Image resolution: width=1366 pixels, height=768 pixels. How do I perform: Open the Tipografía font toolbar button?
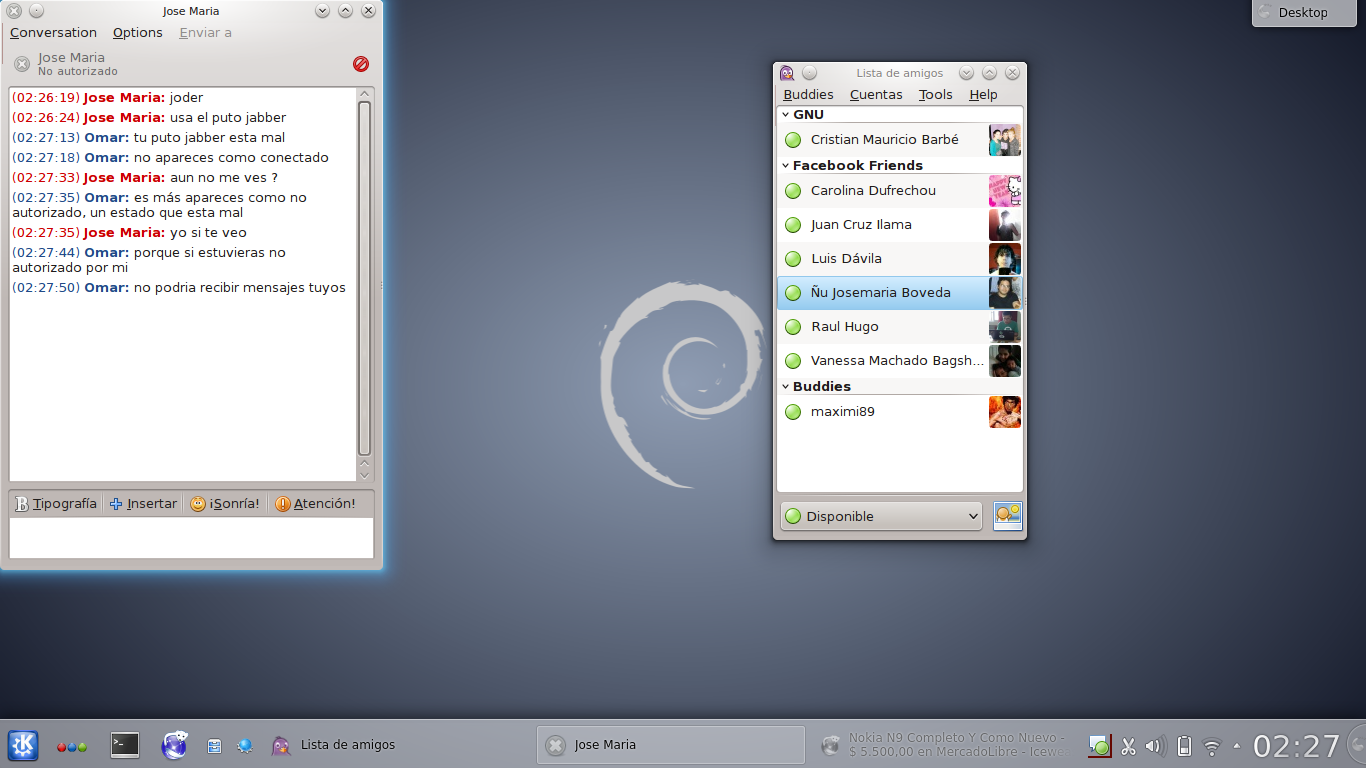point(56,504)
